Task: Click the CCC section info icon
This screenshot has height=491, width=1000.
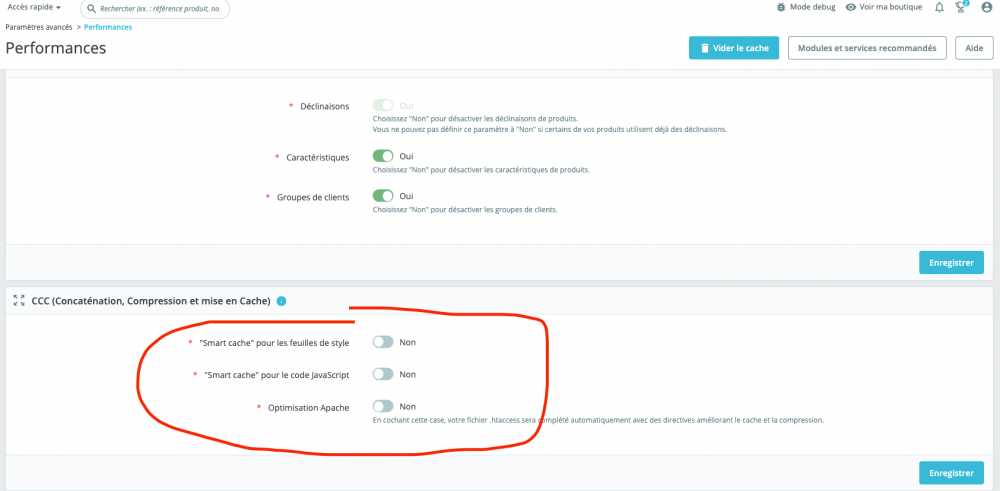Action: (x=281, y=301)
